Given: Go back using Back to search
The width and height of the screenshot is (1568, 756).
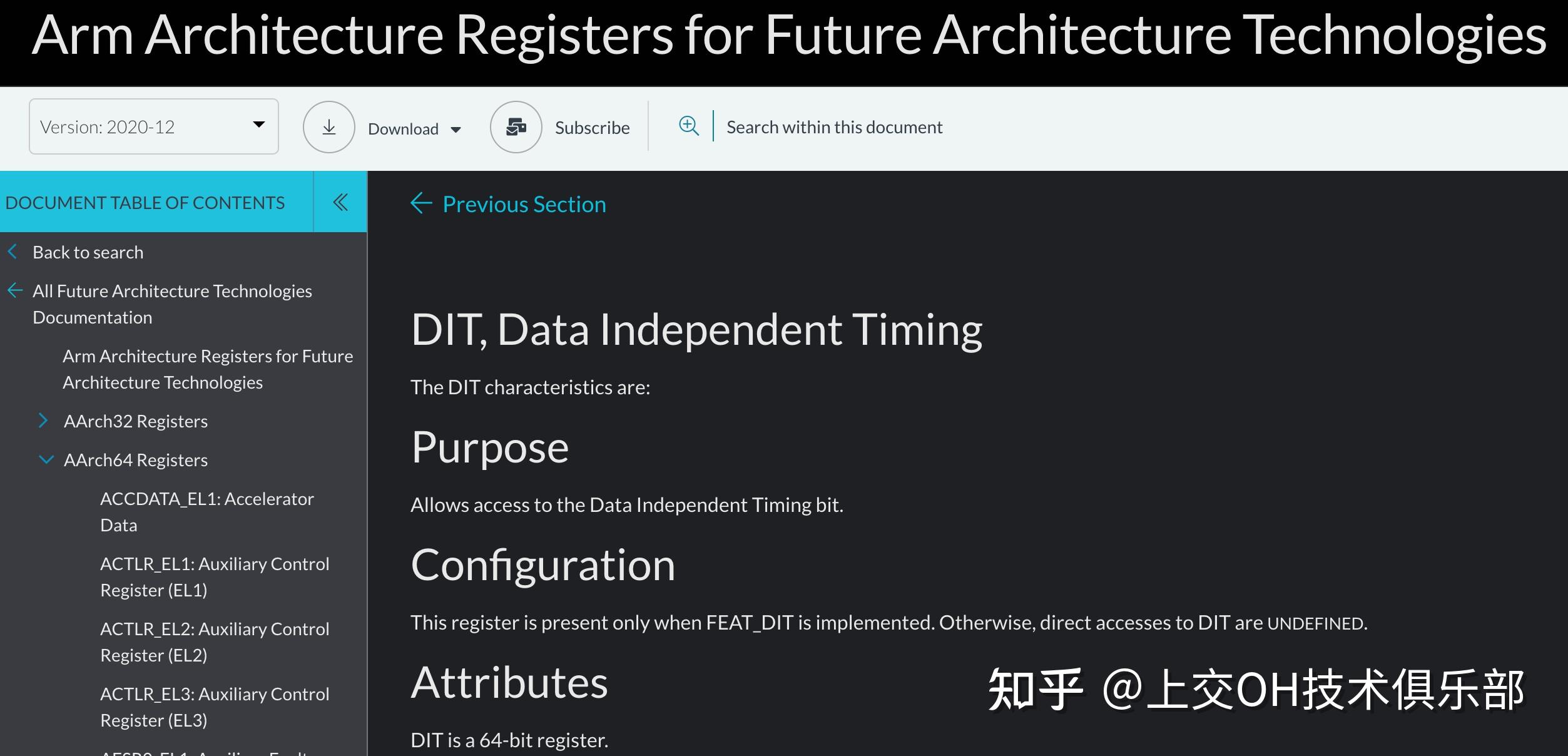Looking at the screenshot, I should [x=88, y=252].
